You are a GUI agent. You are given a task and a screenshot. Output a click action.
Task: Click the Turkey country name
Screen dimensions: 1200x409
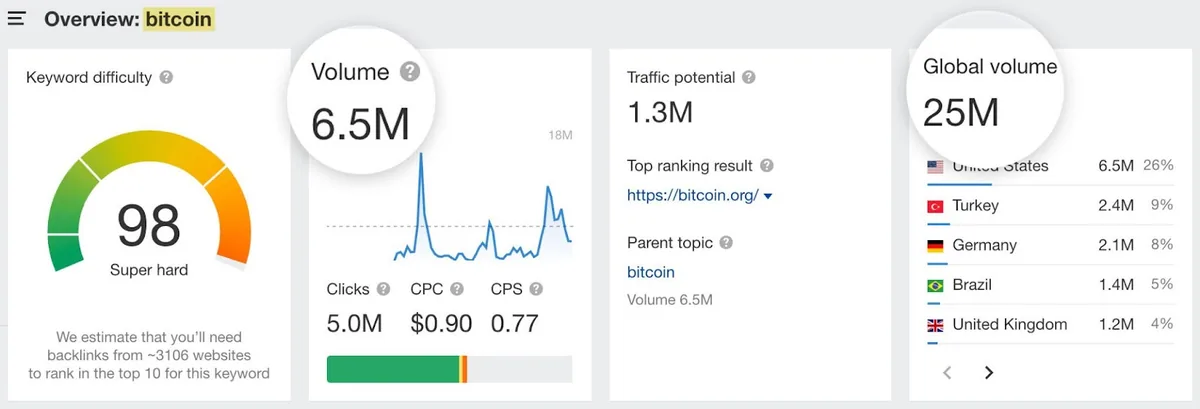[x=975, y=206]
